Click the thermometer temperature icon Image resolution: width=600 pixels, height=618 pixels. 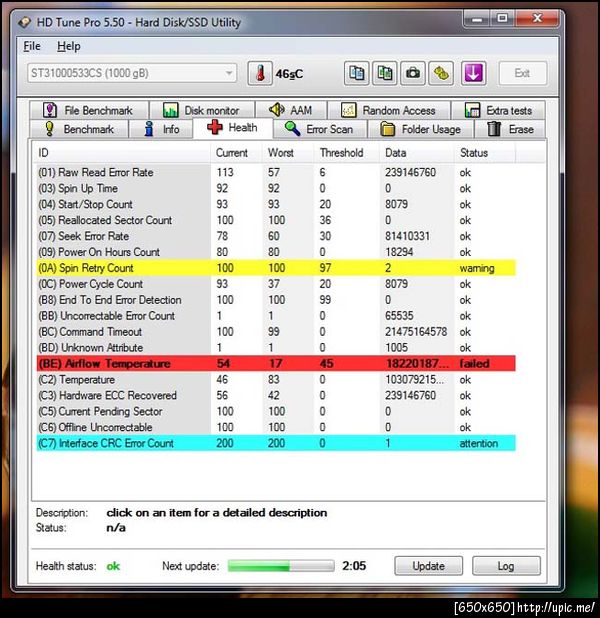tap(260, 73)
